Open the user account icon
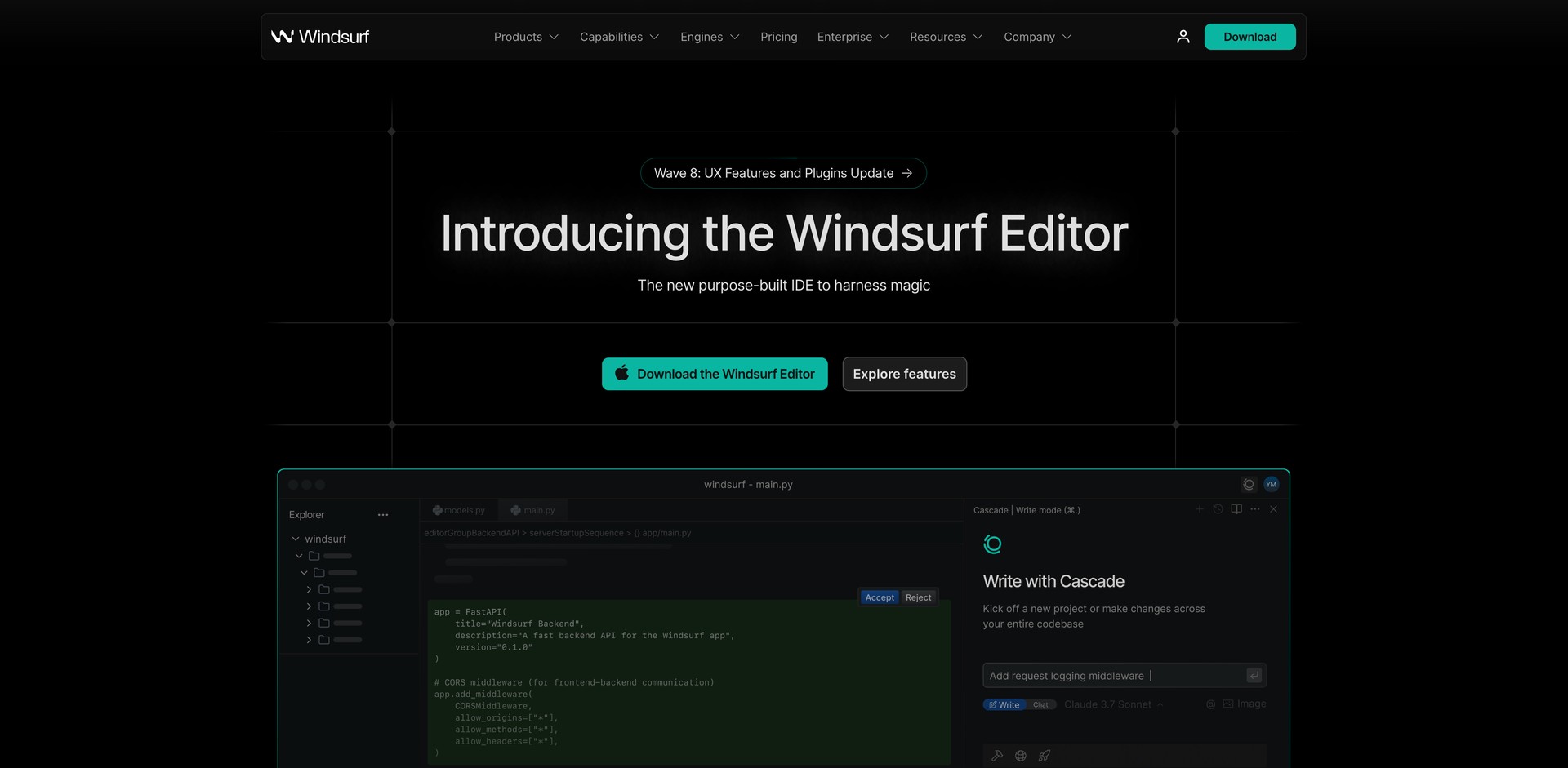1568x768 pixels. point(1183,37)
